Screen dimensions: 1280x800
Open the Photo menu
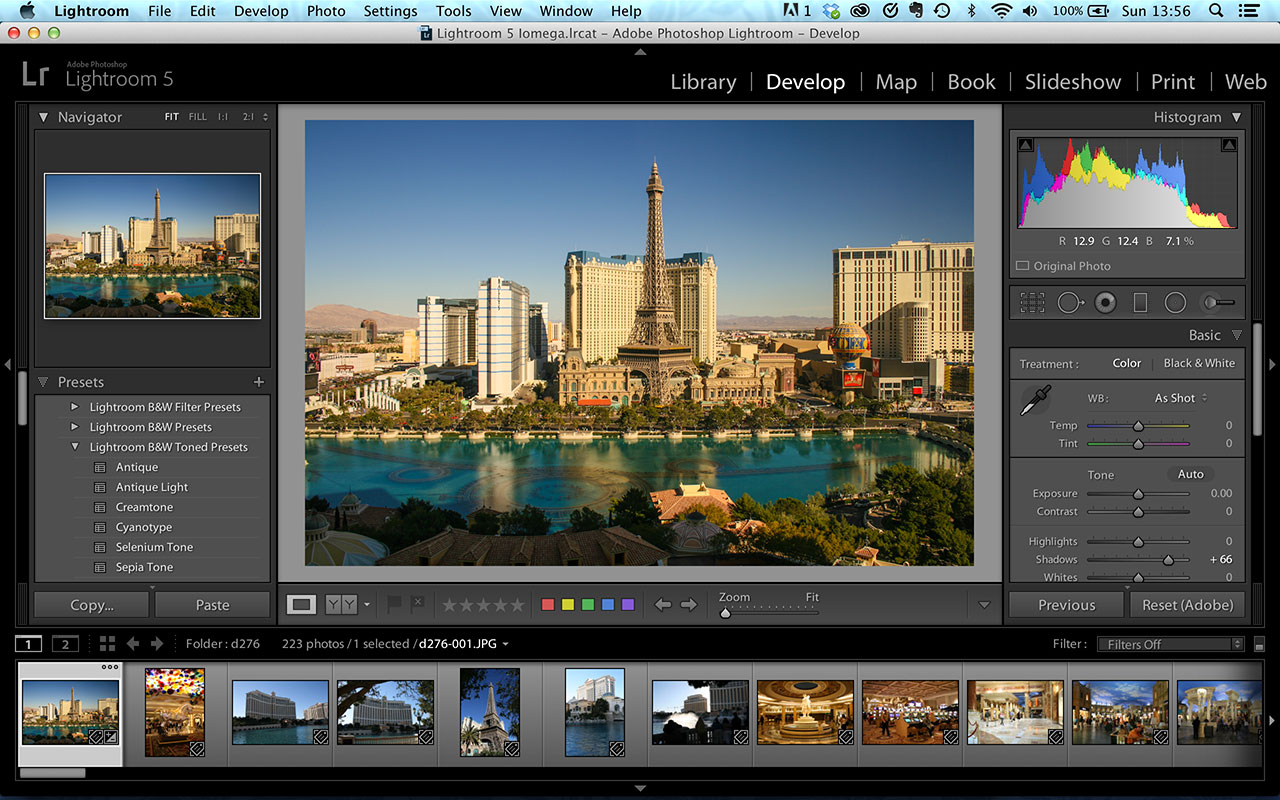point(326,11)
